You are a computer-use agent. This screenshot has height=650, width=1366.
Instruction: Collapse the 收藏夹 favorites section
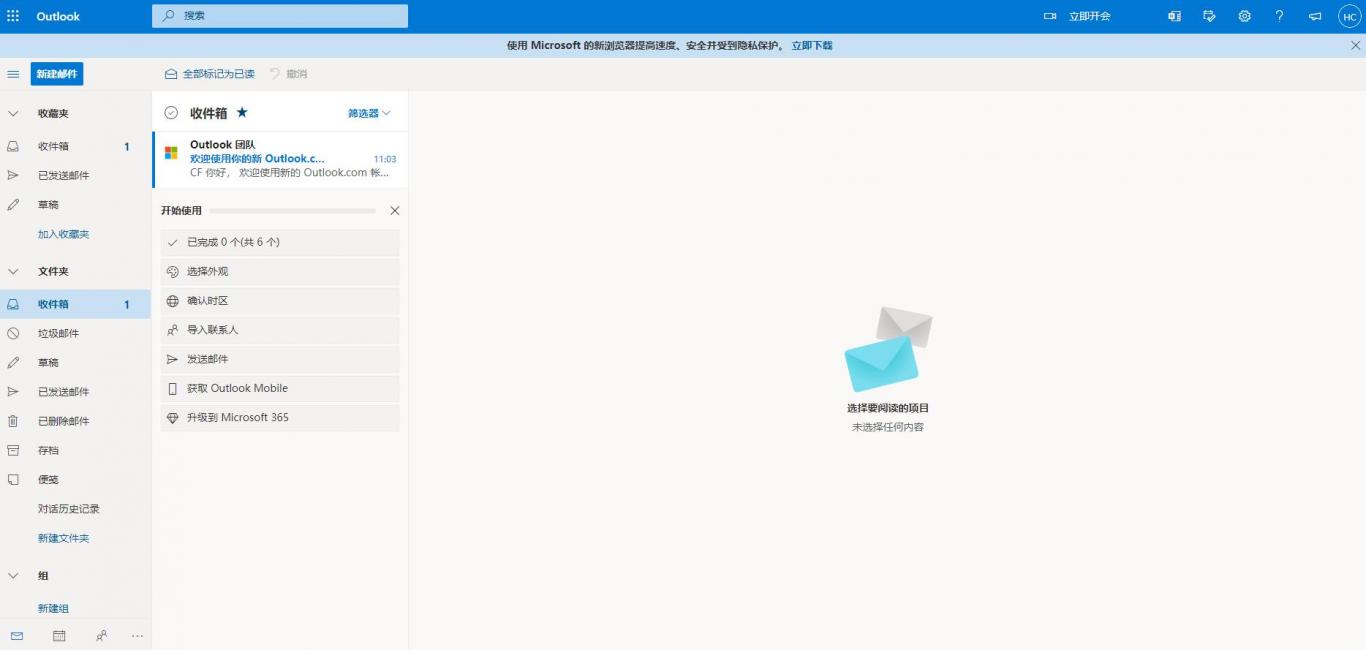coord(13,114)
